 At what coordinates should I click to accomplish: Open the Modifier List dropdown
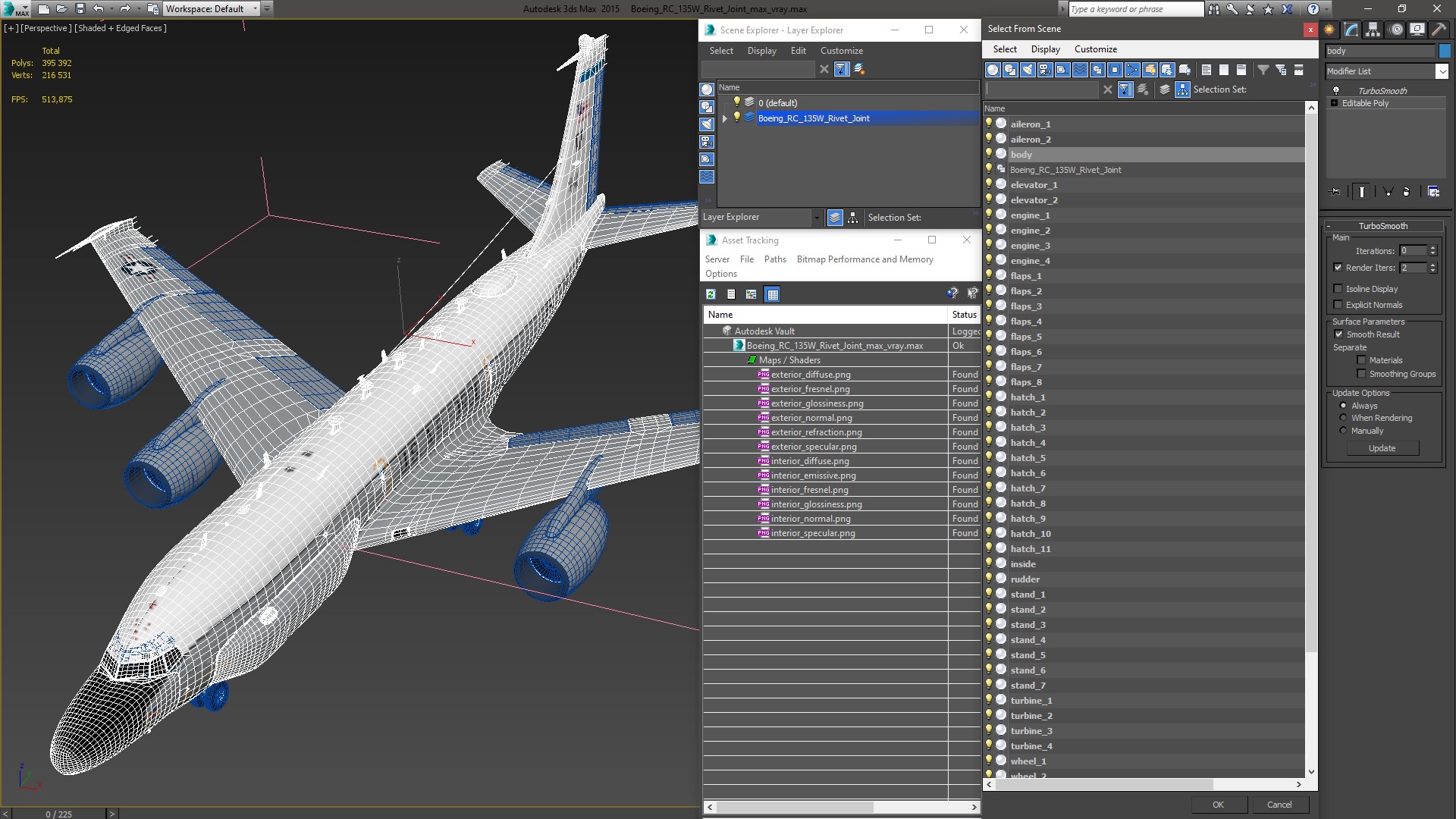pos(1442,71)
